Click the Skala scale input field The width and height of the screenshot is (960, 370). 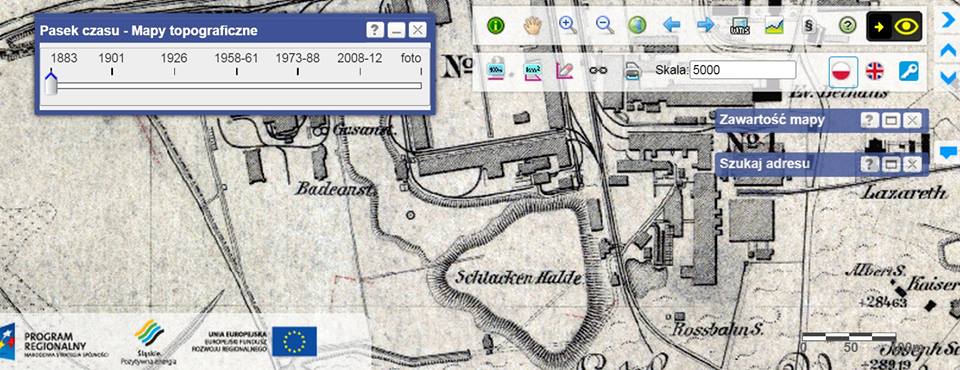pos(743,70)
